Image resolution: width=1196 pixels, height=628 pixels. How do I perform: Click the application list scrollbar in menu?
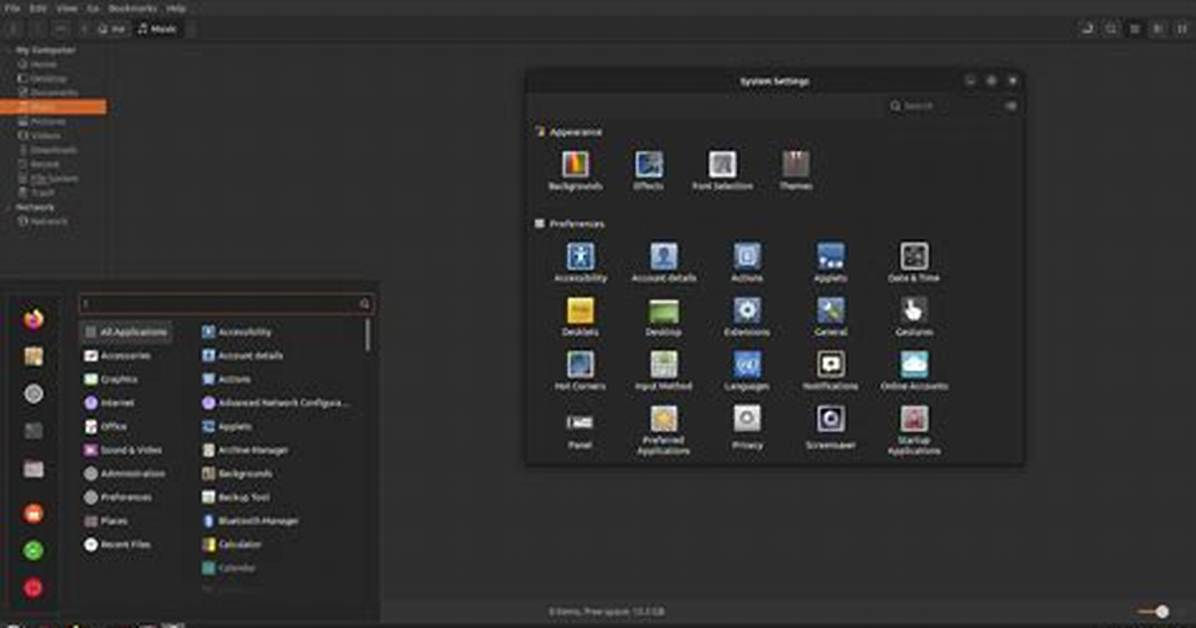point(368,335)
